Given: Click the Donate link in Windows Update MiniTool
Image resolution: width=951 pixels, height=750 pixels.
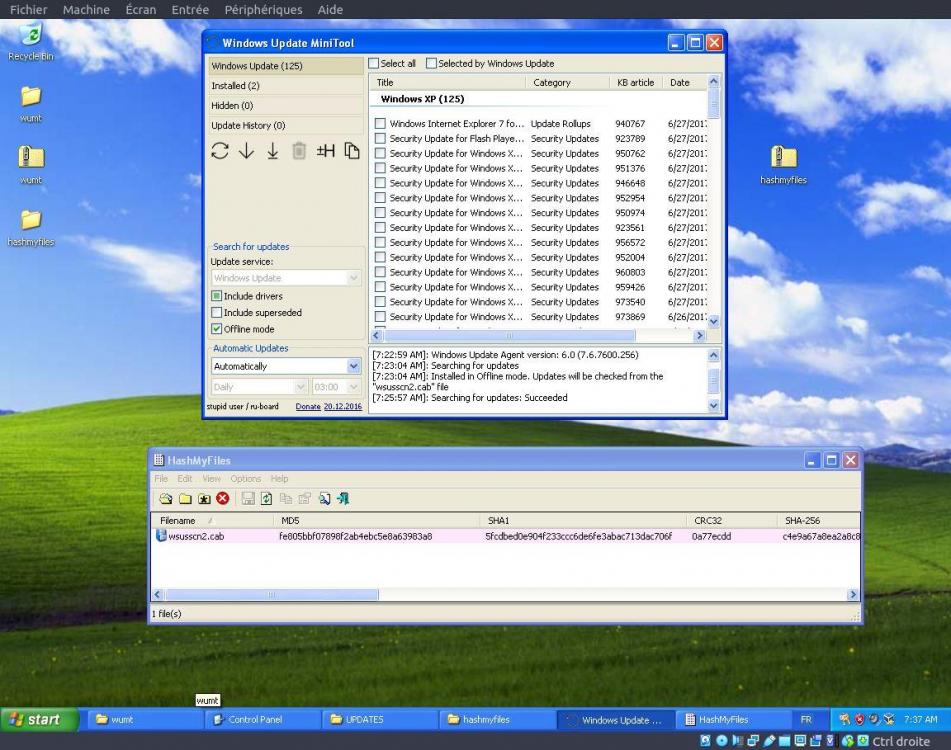Looking at the screenshot, I should 308,407.
